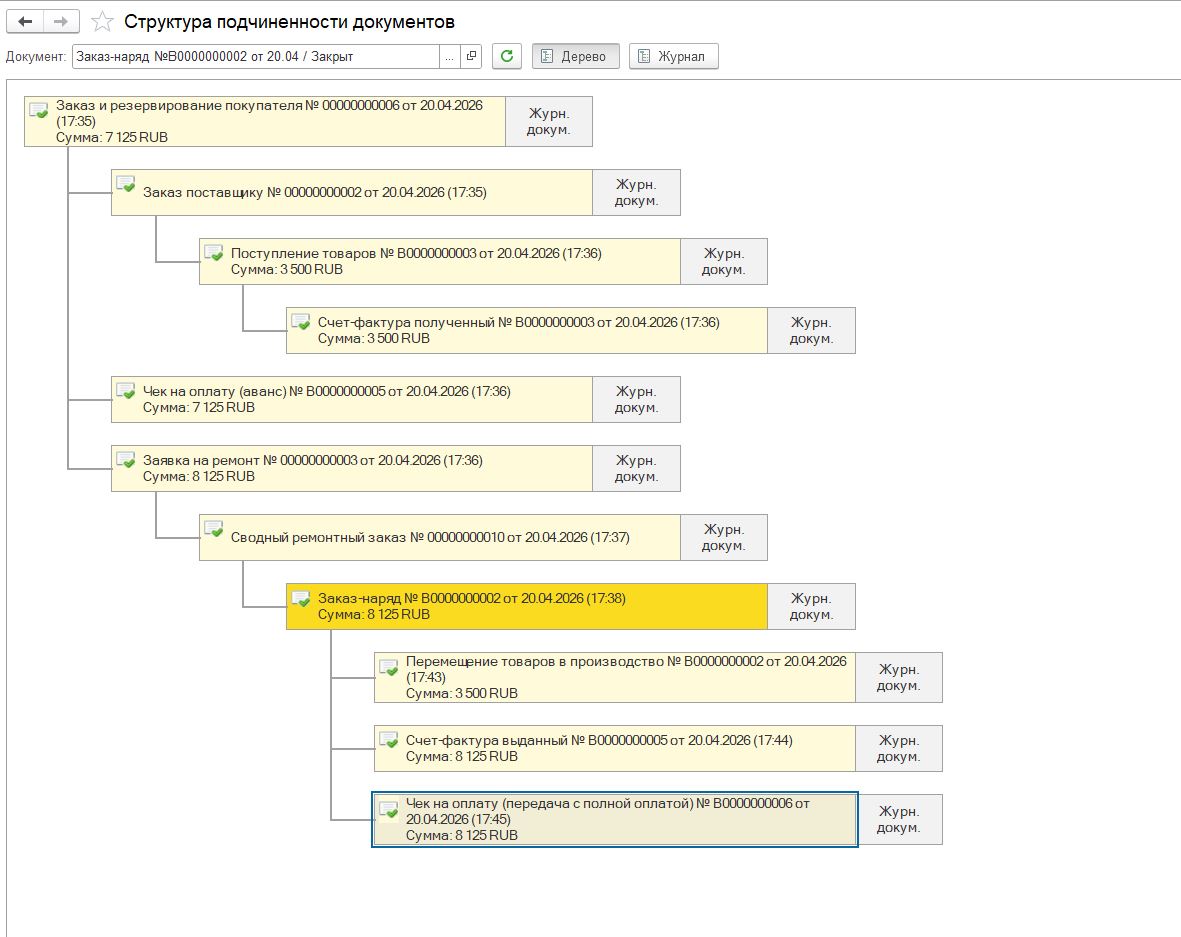1181x937 pixels.
Task: Click the green refresh icon button
Action: [x=507, y=56]
